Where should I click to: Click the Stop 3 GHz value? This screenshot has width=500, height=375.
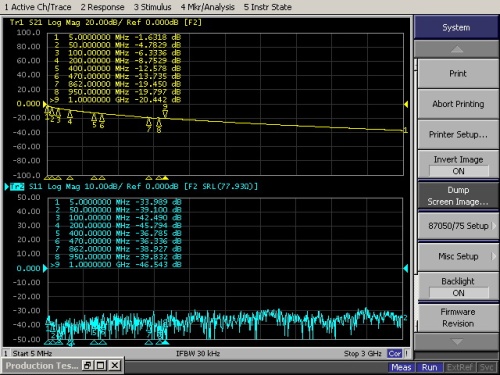[363, 353]
